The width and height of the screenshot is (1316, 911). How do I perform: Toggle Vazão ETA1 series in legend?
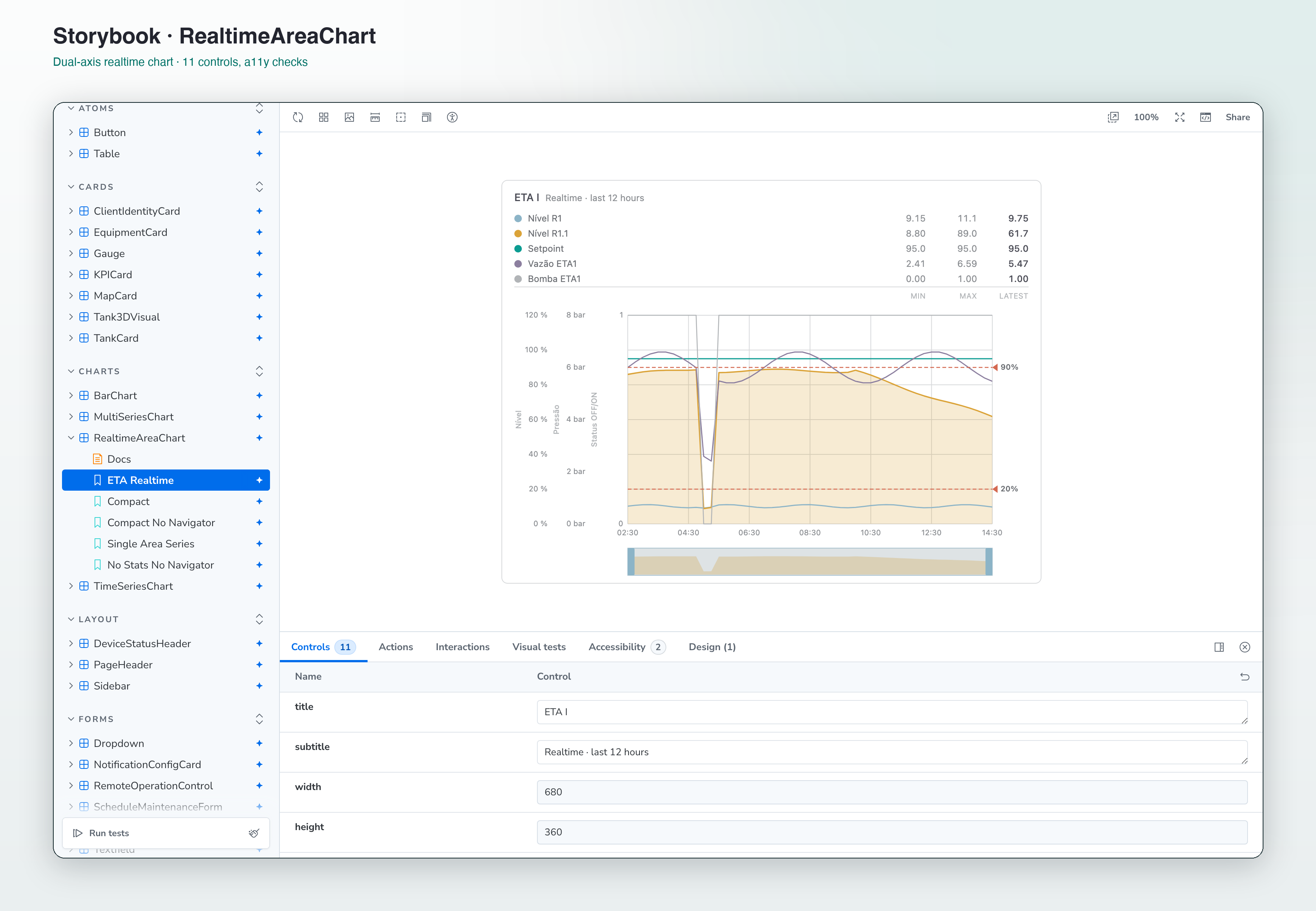click(546, 264)
